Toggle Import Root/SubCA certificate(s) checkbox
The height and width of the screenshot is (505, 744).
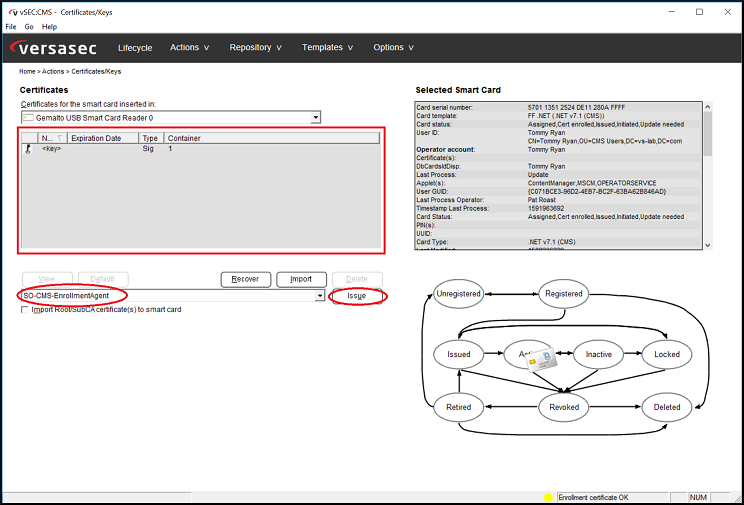pos(25,310)
